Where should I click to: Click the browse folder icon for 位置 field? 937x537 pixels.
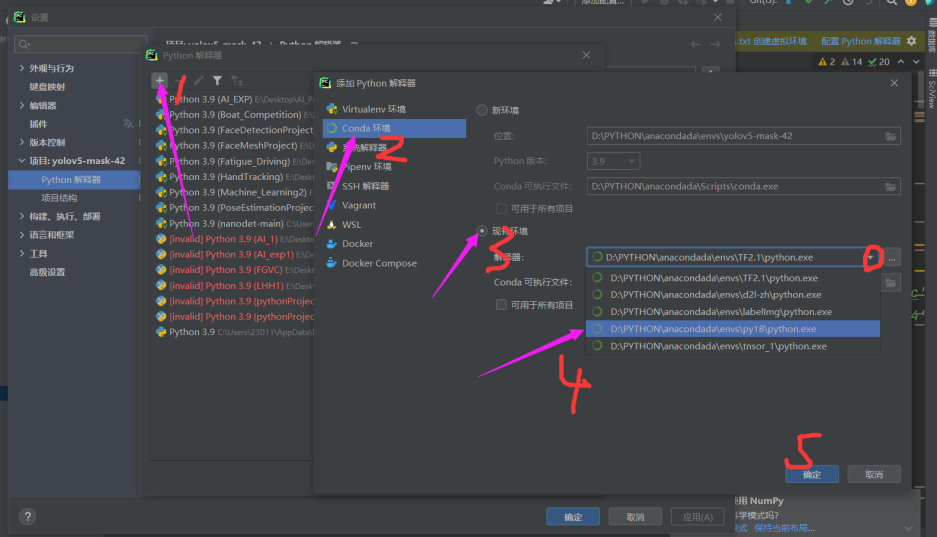pyautogui.click(x=890, y=136)
